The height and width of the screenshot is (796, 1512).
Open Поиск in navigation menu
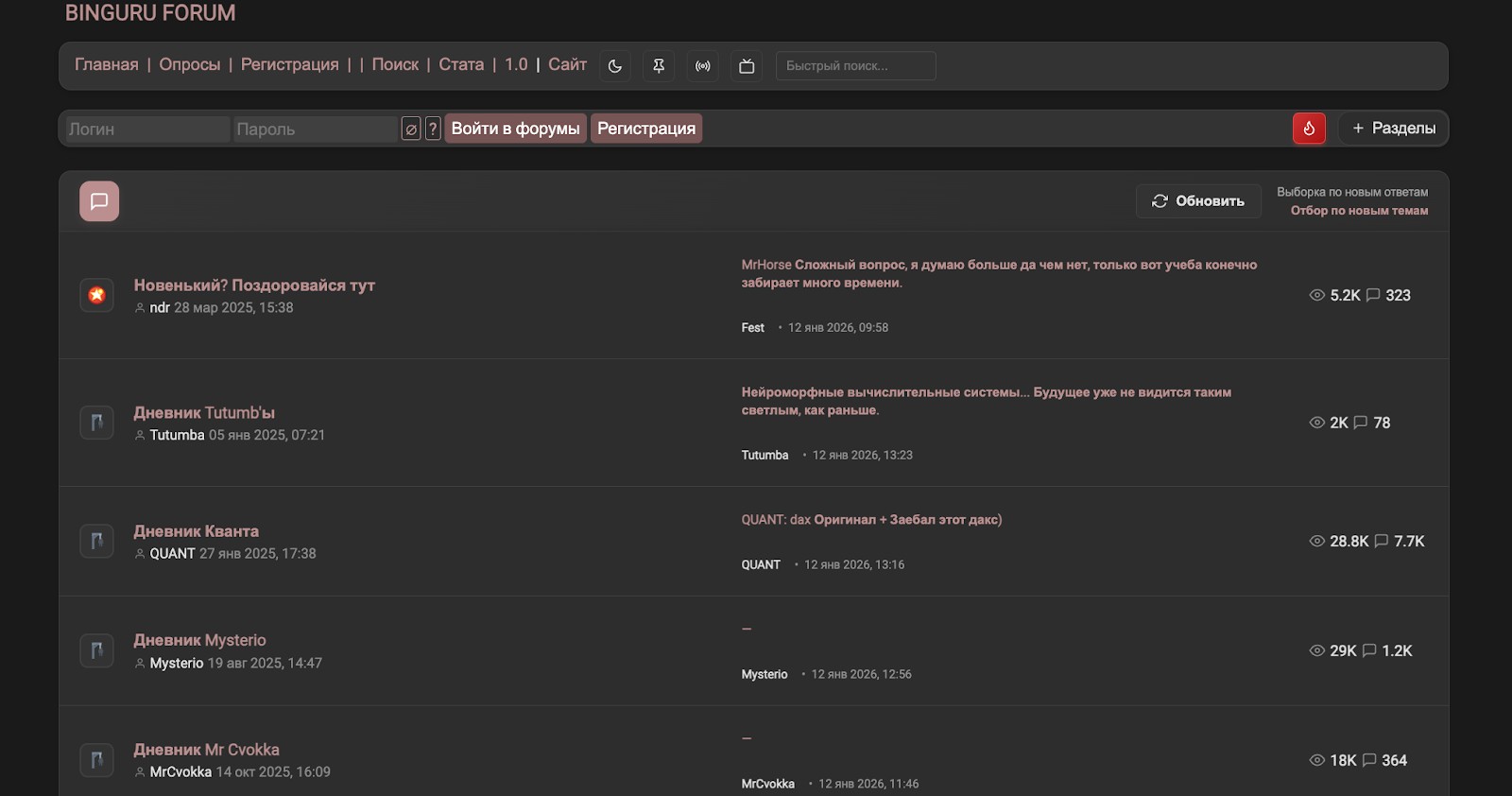coord(395,64)
